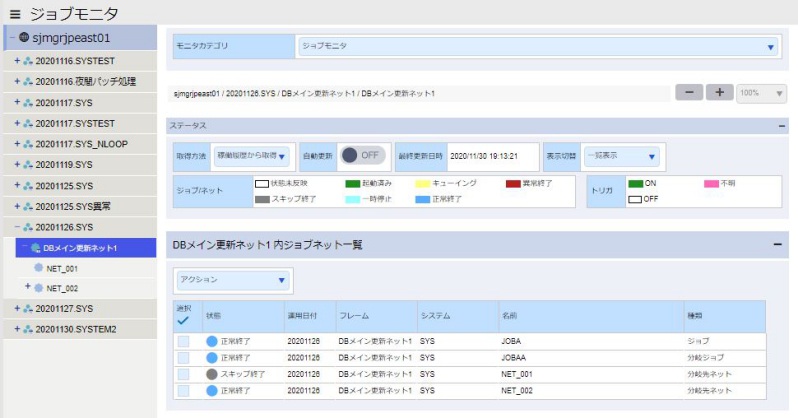
Task: Open the アクション dropdown
Action: (233, 280)
